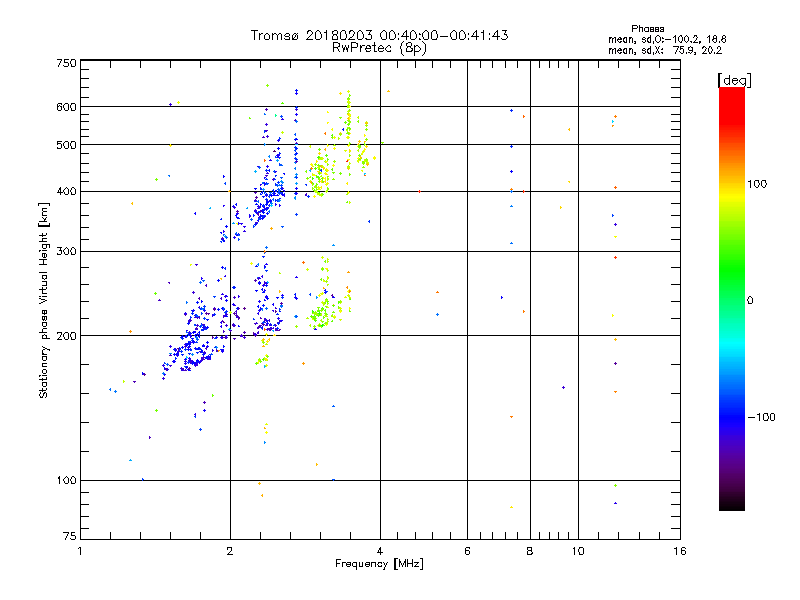Click y-axis tick label '100'

[67, 481]
